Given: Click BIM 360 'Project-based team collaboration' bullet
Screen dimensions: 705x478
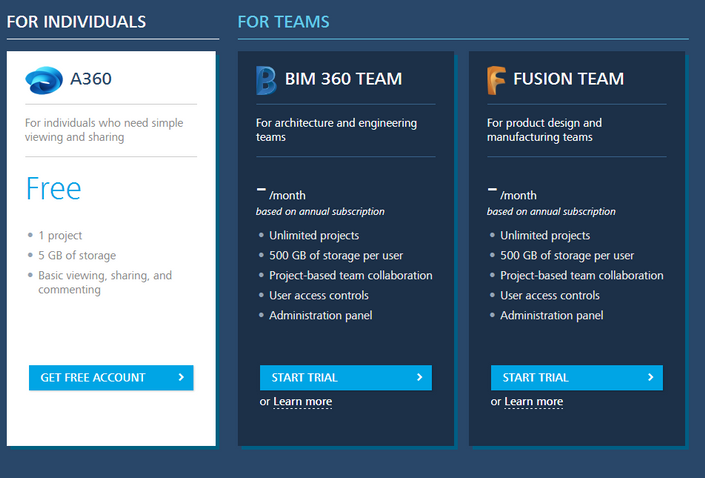Looking at the screenshot, I should coord(351,276).
